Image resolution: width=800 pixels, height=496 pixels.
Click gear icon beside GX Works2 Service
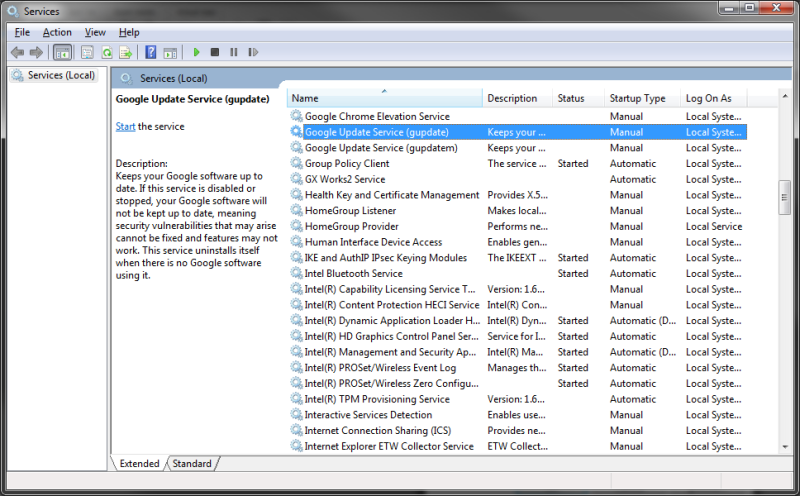296,179
